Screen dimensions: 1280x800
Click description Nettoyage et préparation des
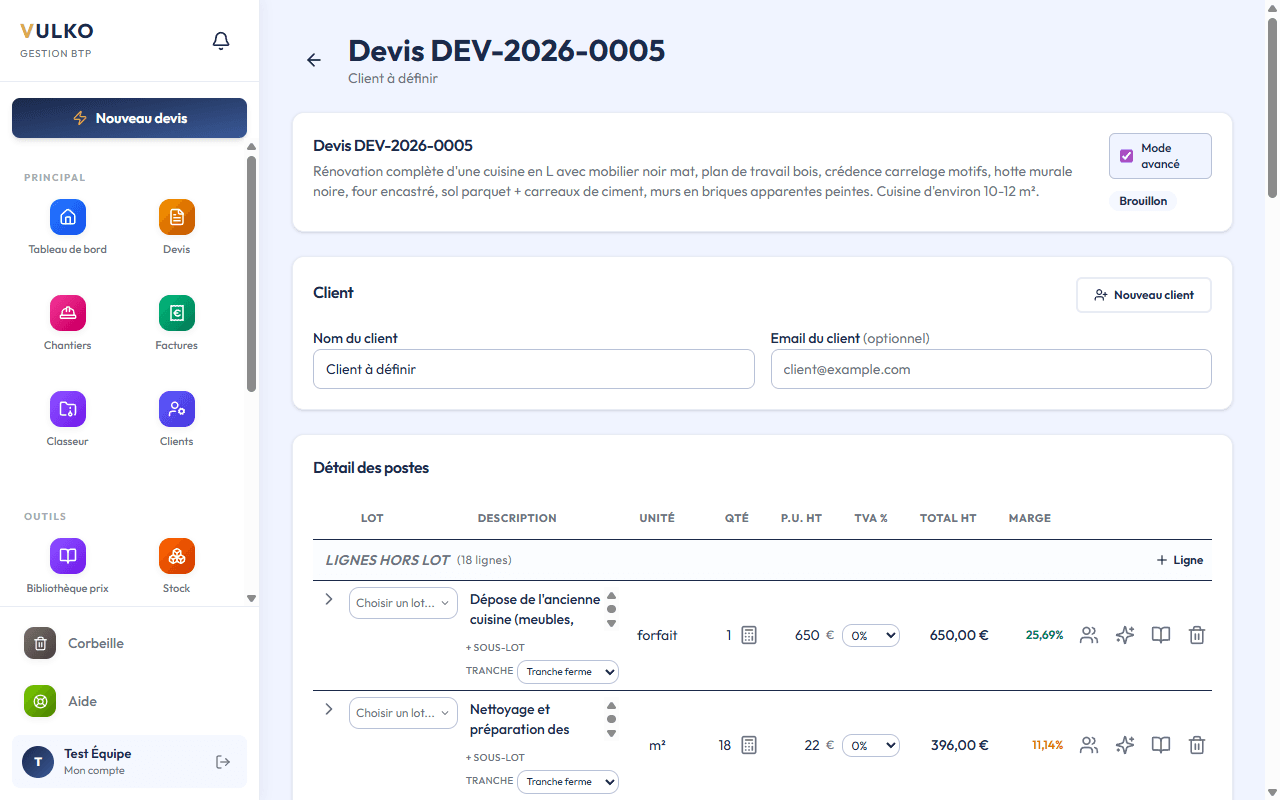pos(520,719)
